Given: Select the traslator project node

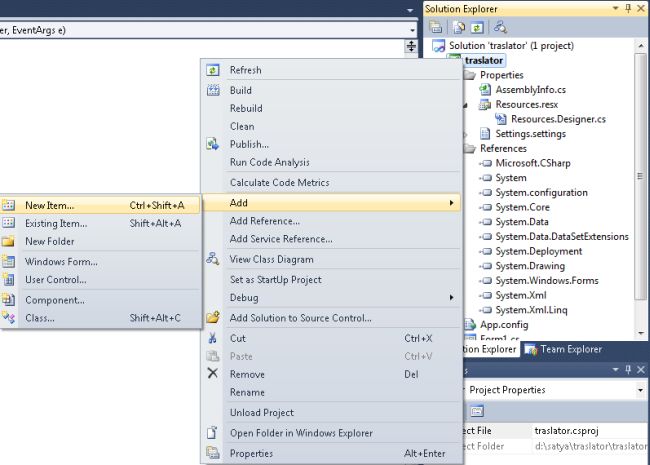Looking at the screenshot, I should pyautogui.click(x=484, y=61).
